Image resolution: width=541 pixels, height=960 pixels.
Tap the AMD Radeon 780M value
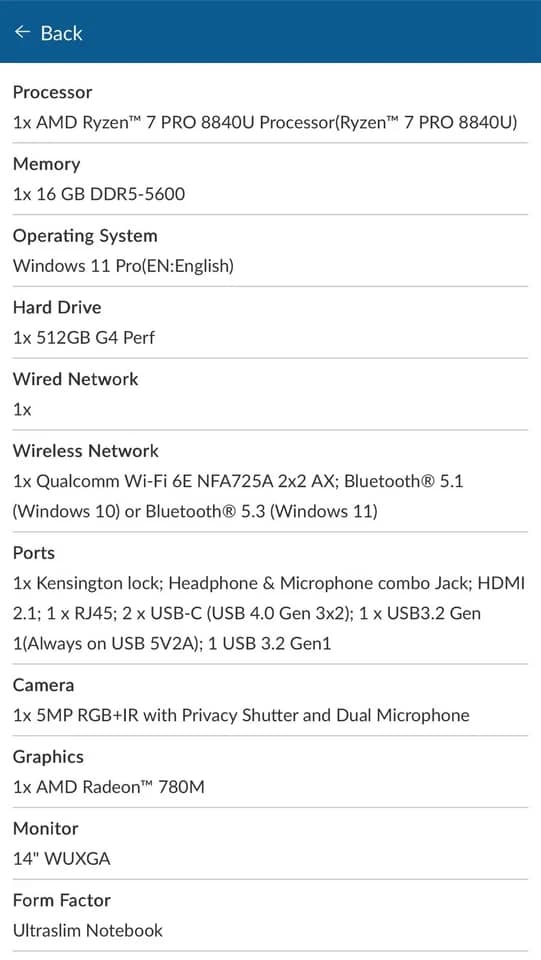point(109,787)
